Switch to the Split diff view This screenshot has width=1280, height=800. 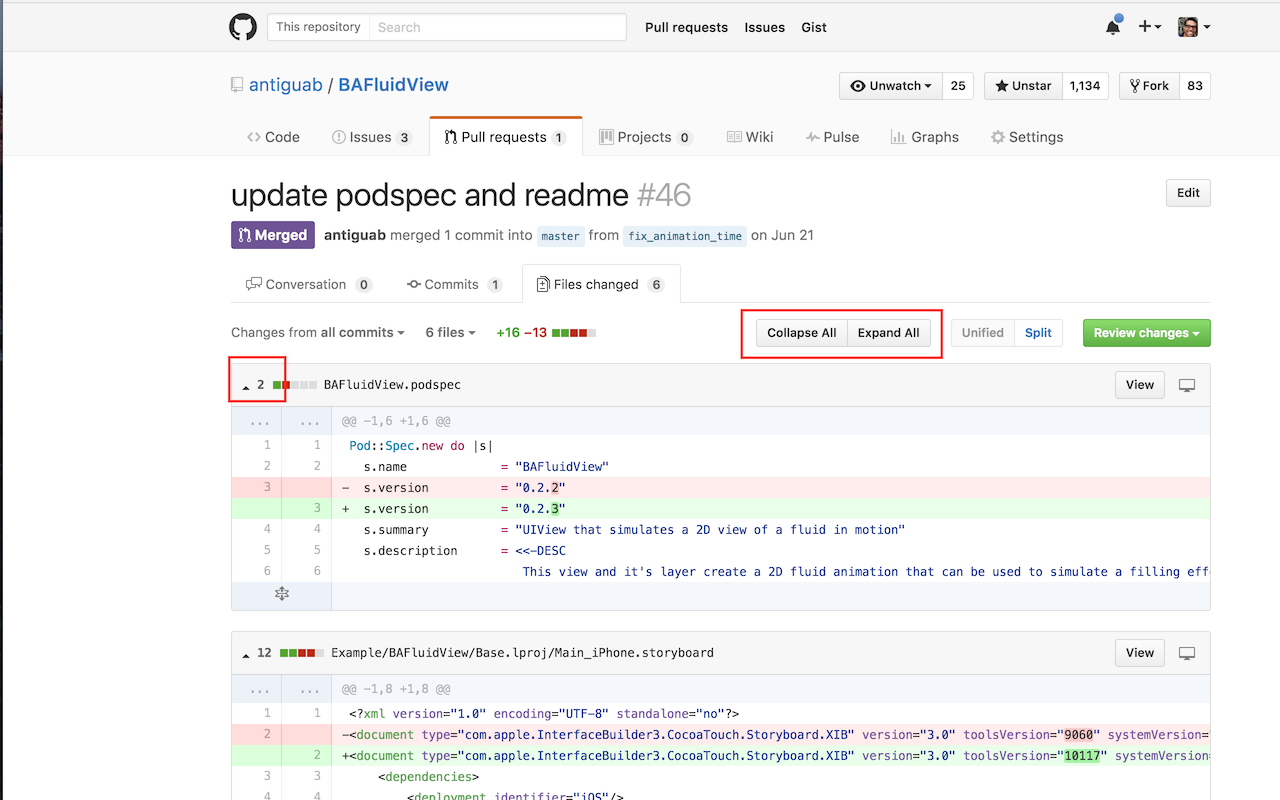pyautogui.click(x=1038, y=333)
